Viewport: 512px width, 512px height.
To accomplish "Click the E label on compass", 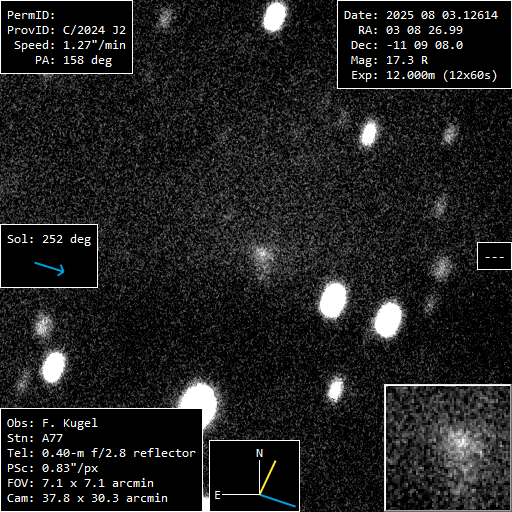I will pyautogui.click(x=217, y=495).
